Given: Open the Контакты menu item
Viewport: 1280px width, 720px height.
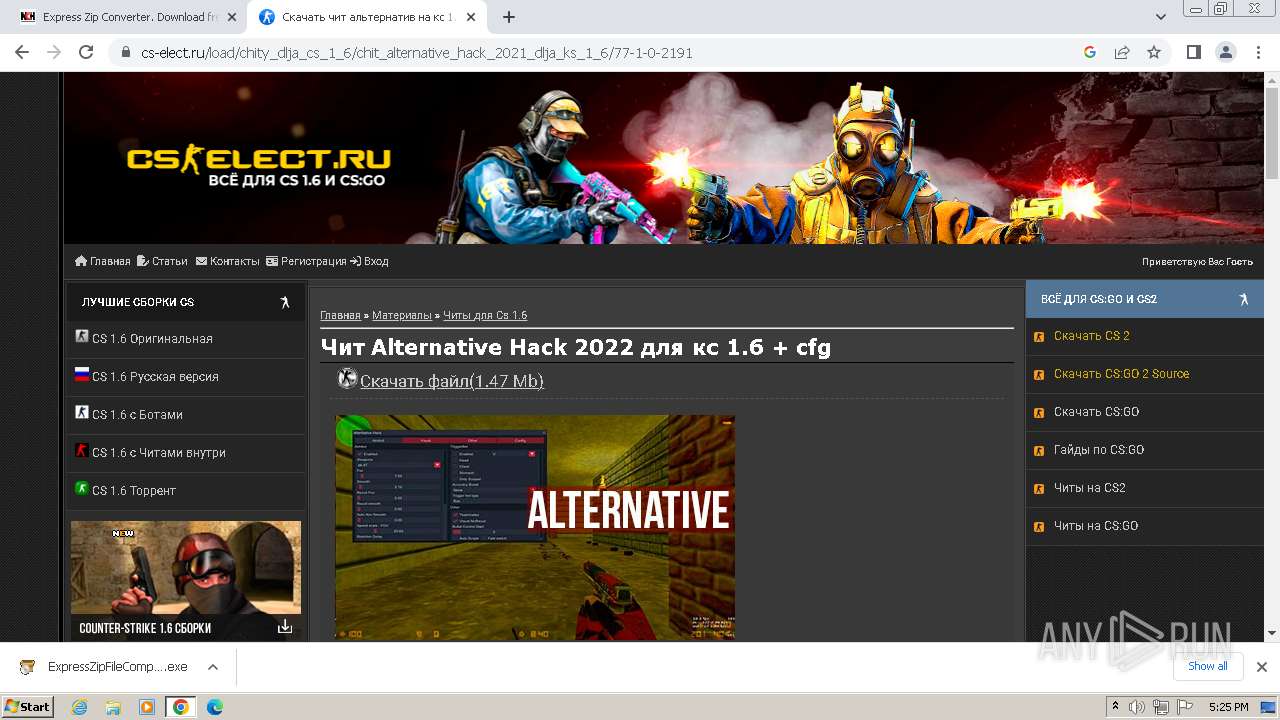Looking at the screenshot, I should click(x=227, y=261).
